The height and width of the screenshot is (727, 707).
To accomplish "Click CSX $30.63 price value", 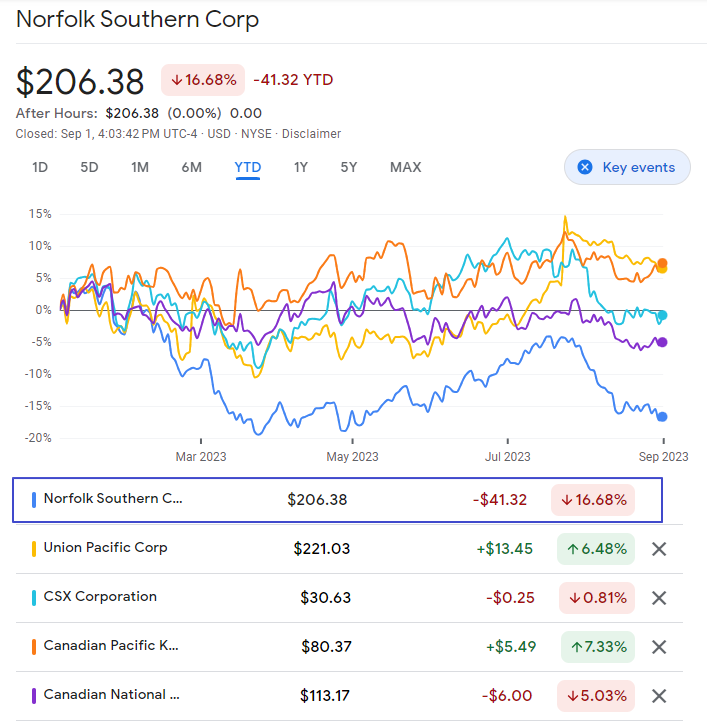I will [x=325, y=598].
